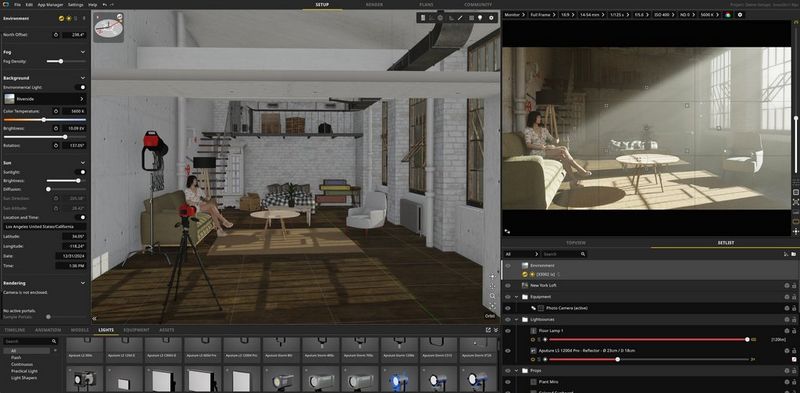
Task: Click the Latitude input field
Action: pyautogui.click(x=74, y=236)
